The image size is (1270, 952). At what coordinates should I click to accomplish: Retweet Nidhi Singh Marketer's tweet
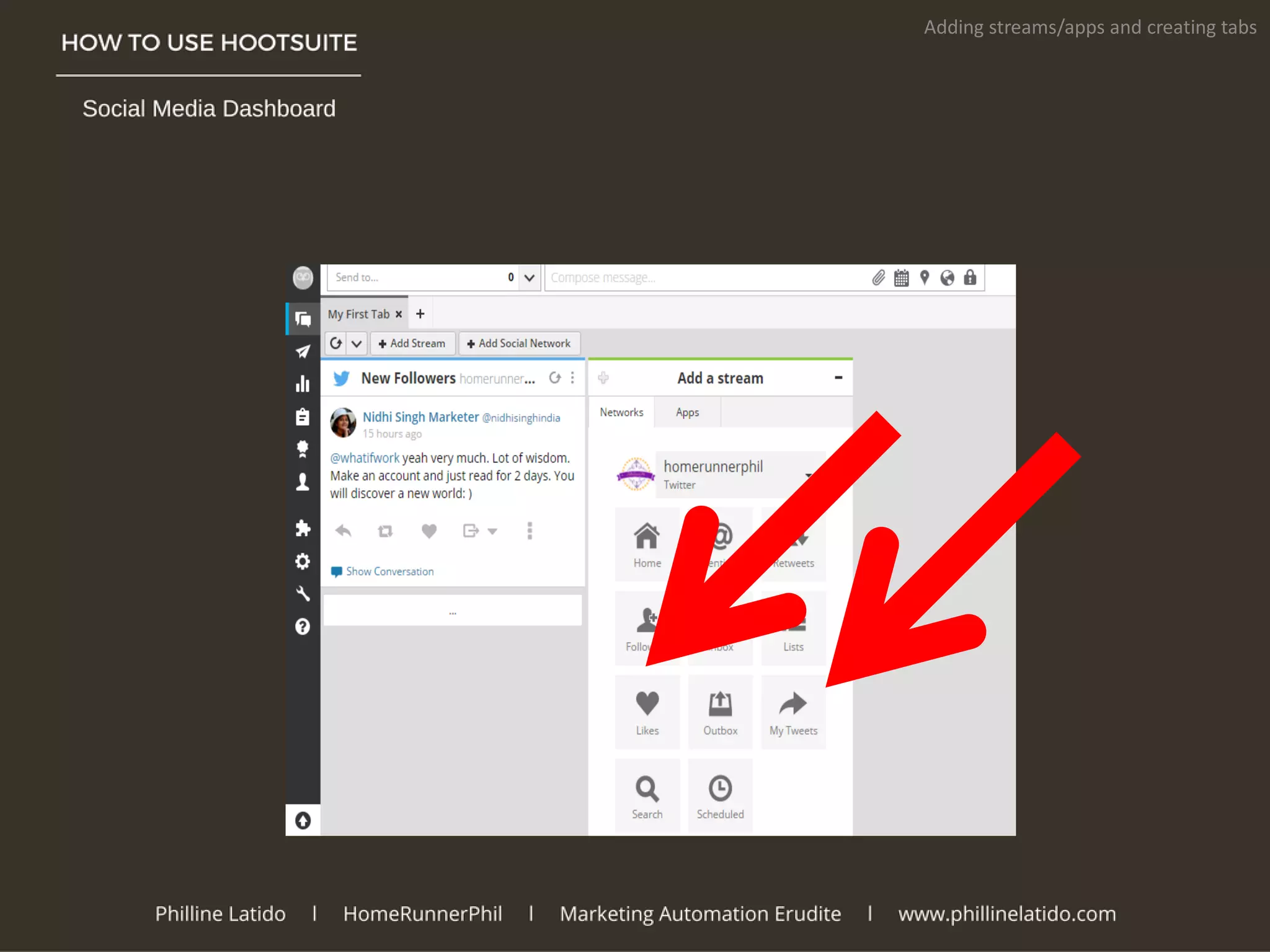coord(385,531)
